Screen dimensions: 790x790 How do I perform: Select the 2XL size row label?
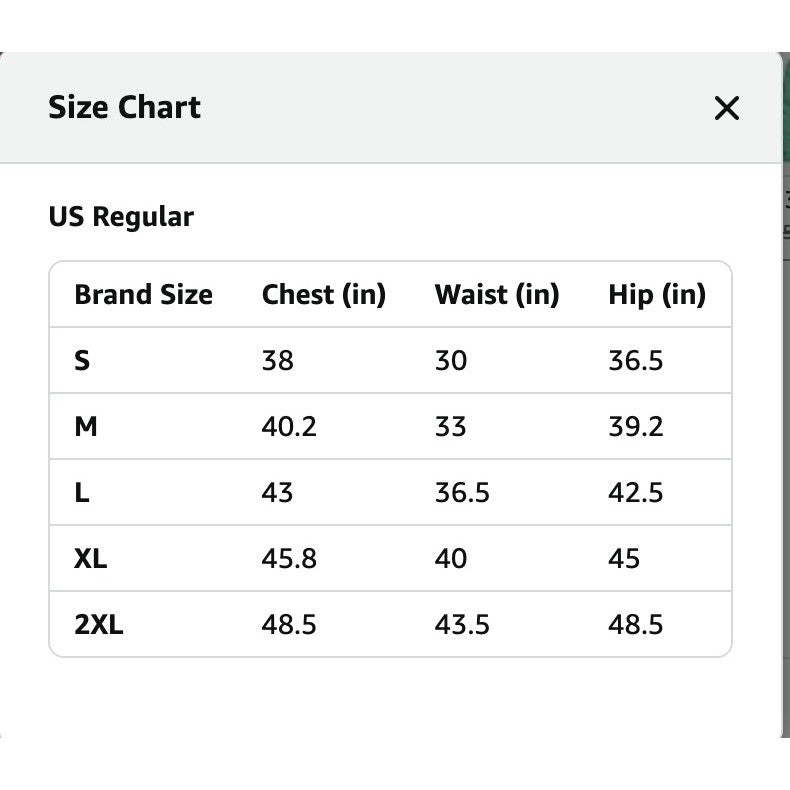coord(99,625)
